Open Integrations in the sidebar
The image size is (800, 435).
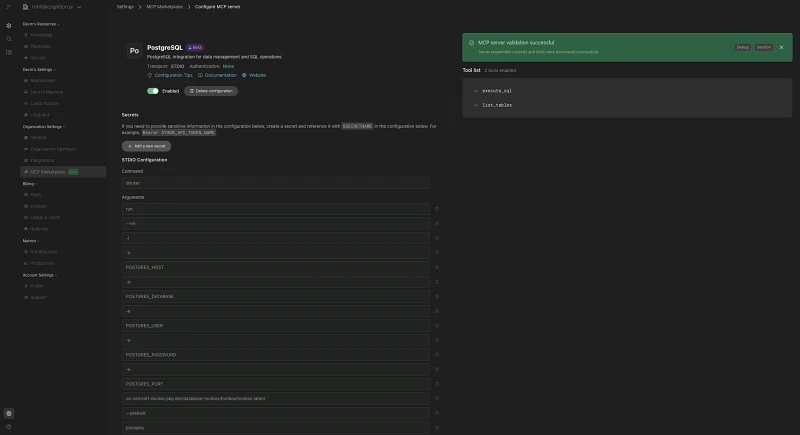pos(42,160)
